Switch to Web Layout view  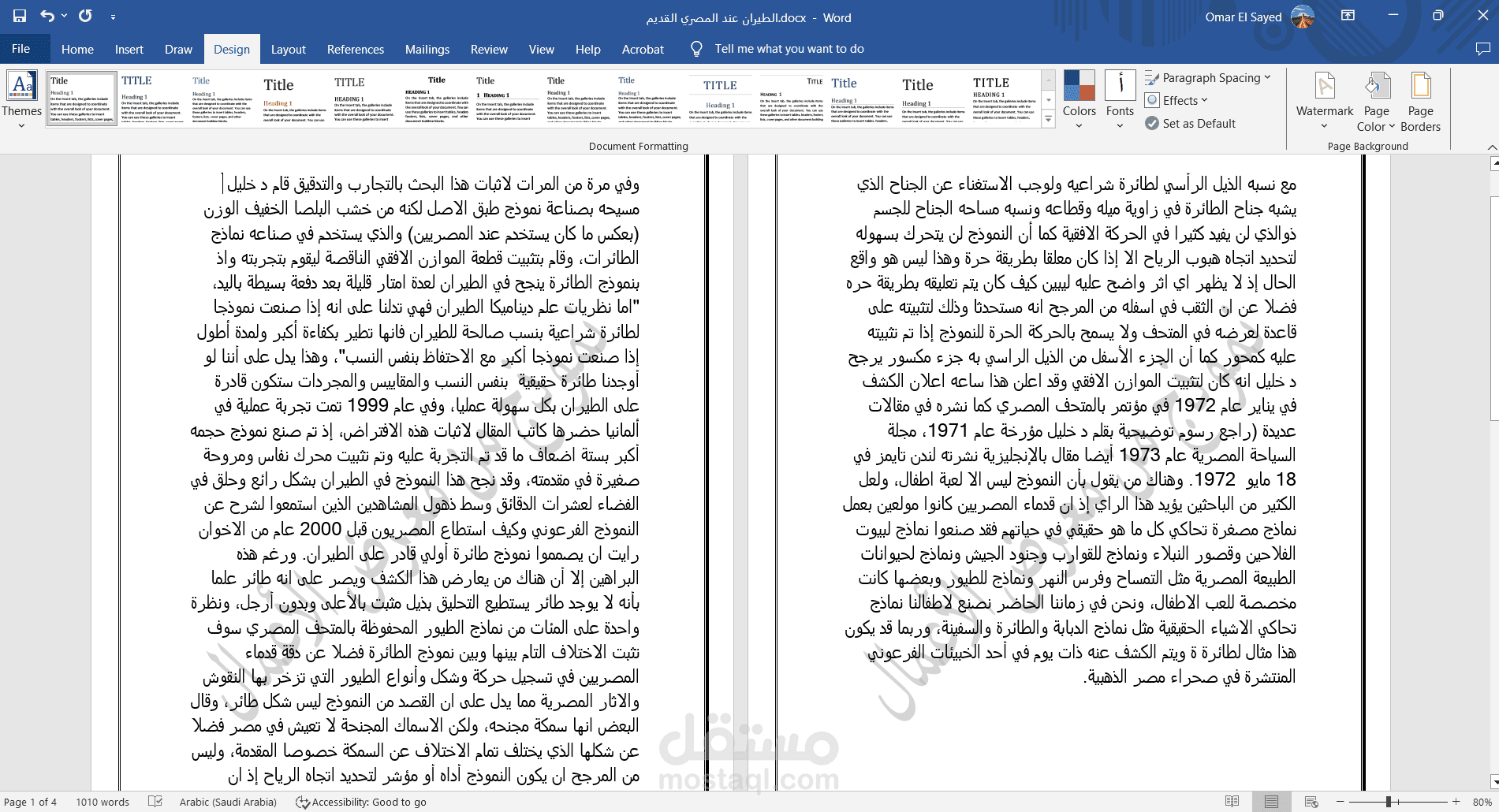(x=1311, y=802)
